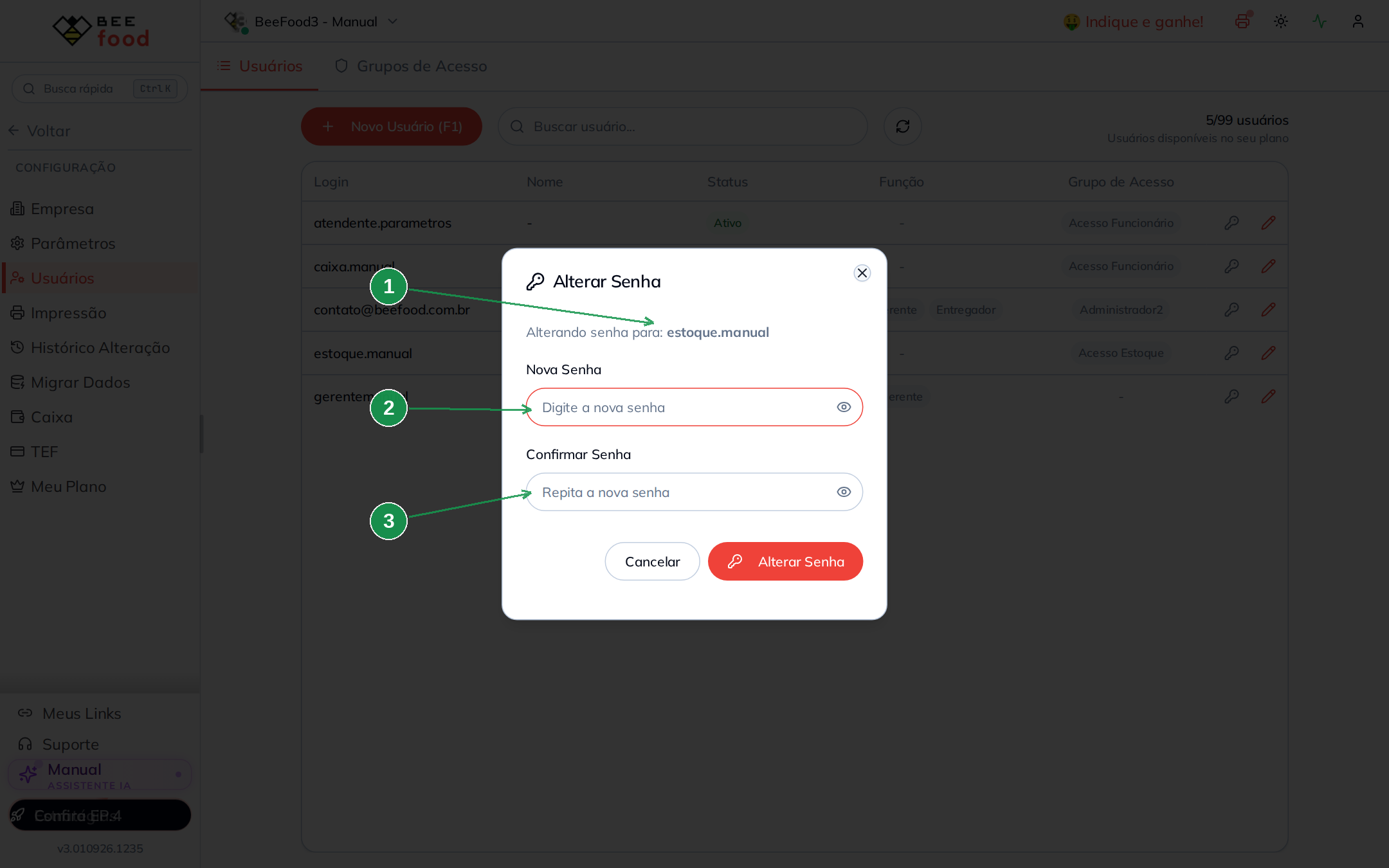This screenshot has width=1389, height=868.
Task: Click the sidebar scrollbar handle
Action: point(201,434)
